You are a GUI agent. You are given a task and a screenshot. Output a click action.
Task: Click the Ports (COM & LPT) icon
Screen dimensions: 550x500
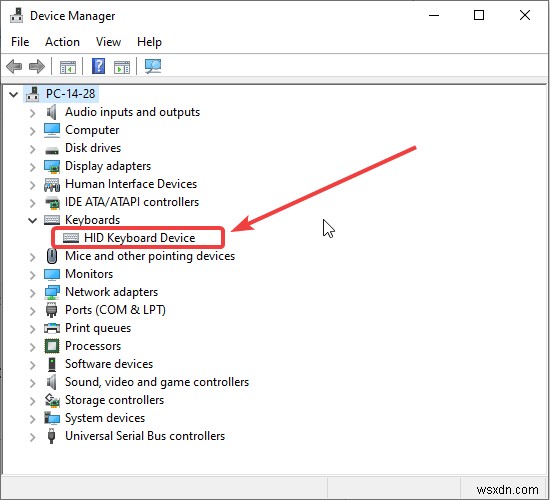coord(52,310)
